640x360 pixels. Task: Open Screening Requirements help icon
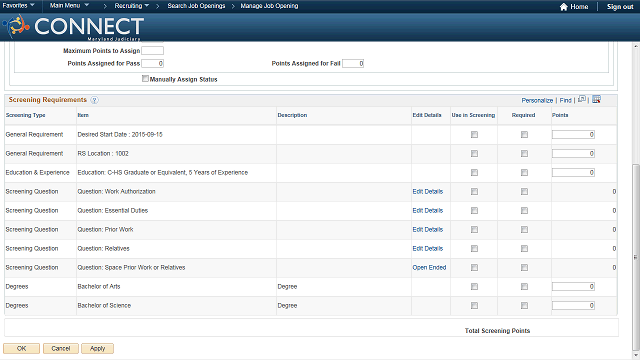pos(94,100)
